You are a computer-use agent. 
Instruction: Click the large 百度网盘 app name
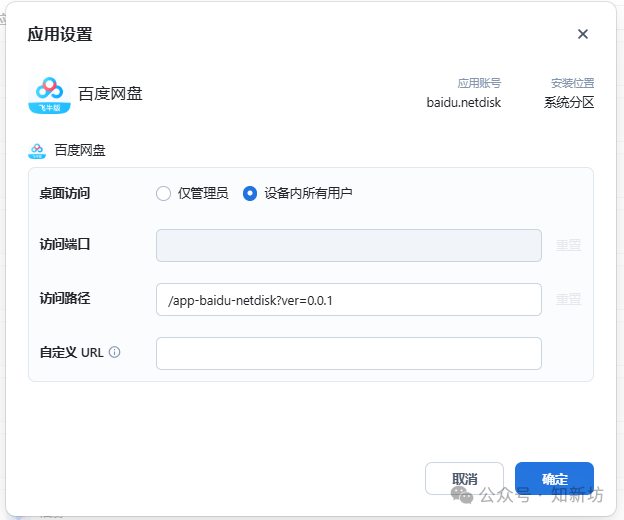110,94
